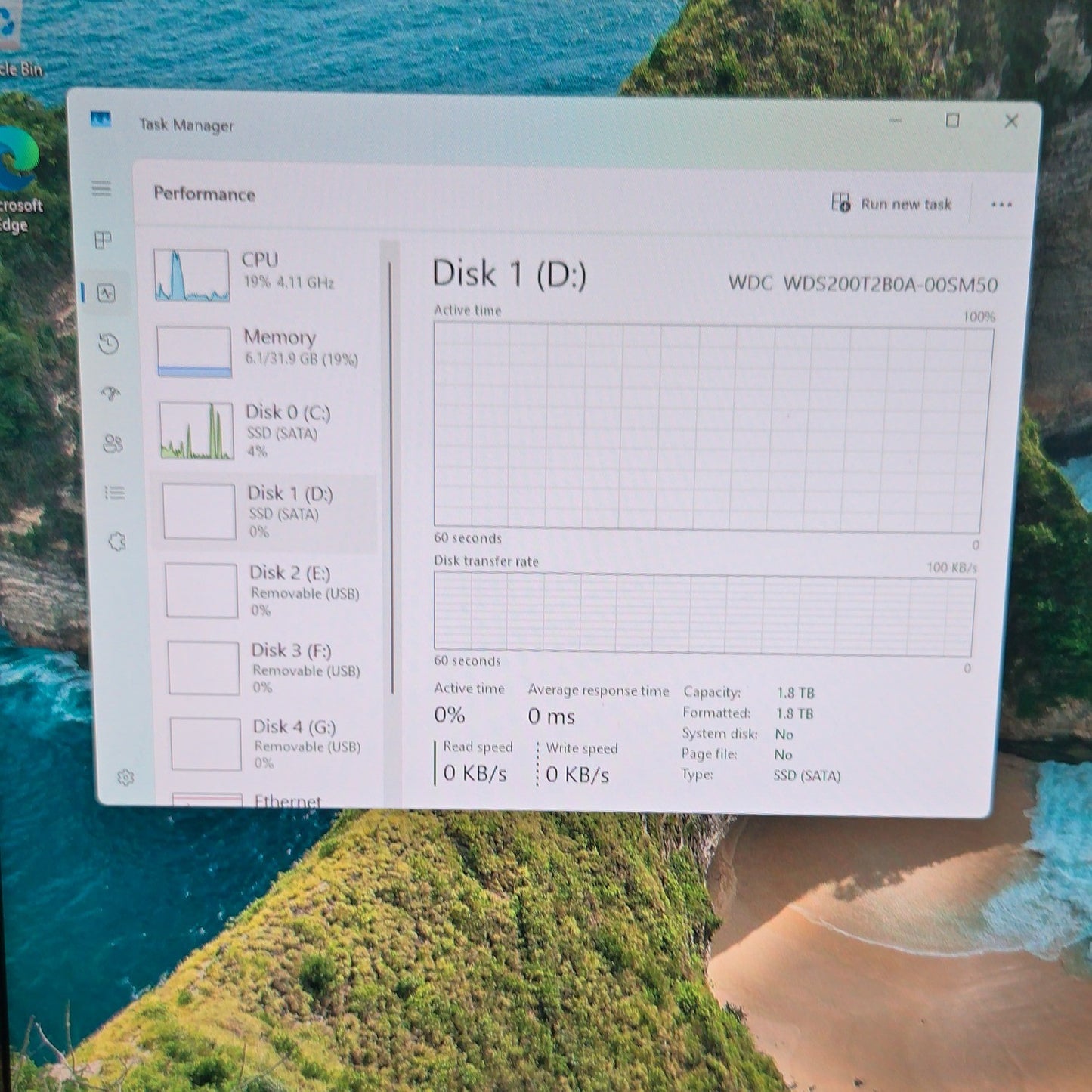This screenshot has width=1092, height=1092.
Task: Open Microsoft Edge desktop shortcut
Action: click(18, 181)
